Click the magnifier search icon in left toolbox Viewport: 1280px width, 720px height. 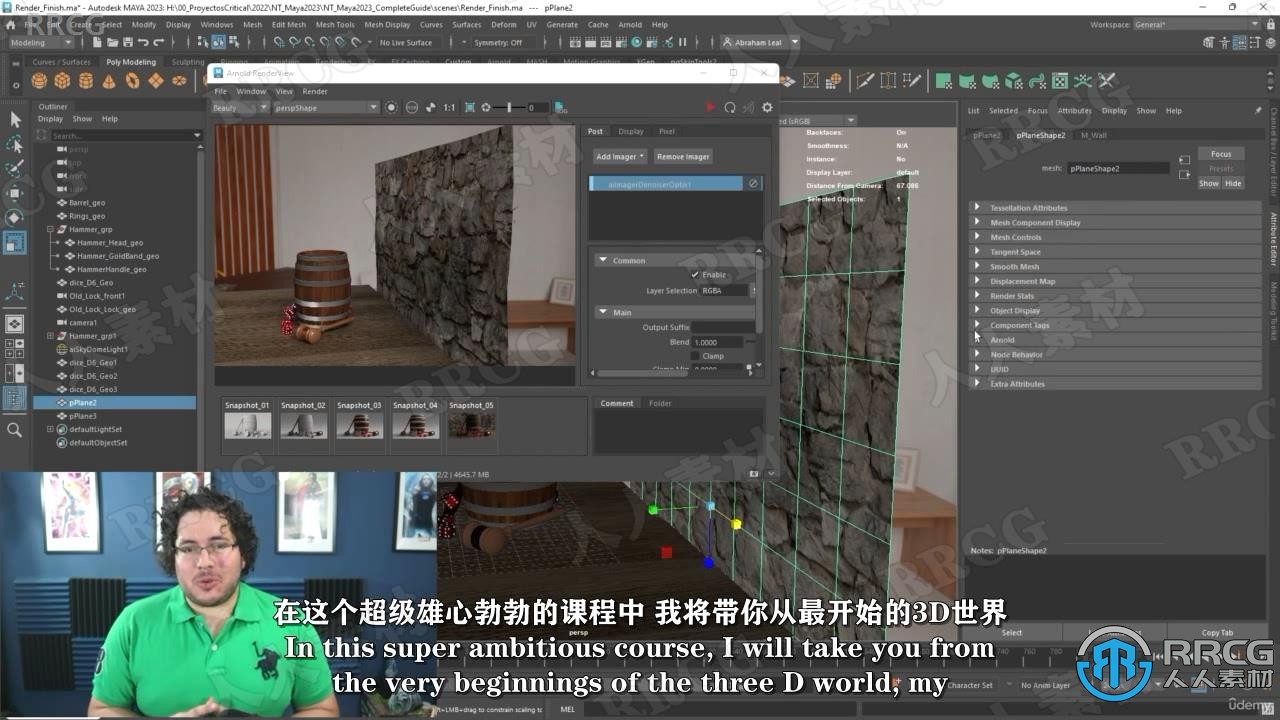coord(15,430)
